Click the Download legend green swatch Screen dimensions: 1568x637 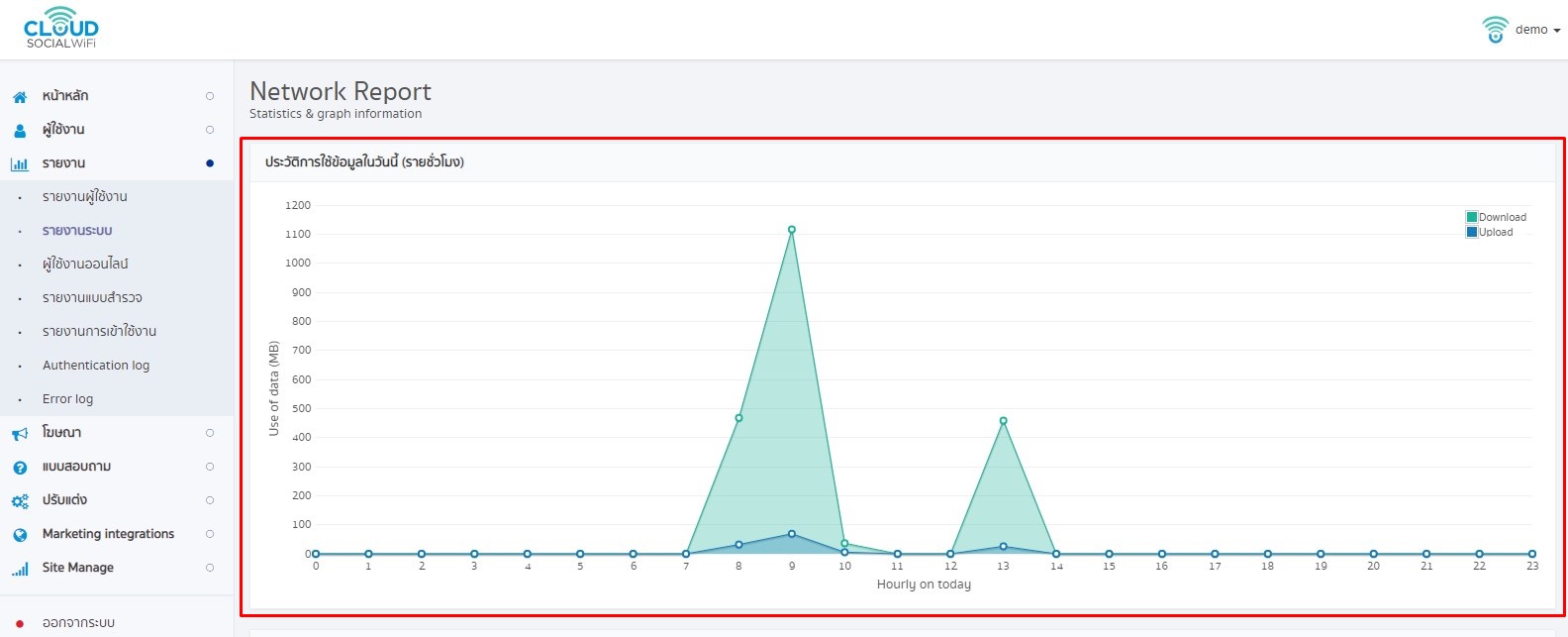tap(1472, 217)
